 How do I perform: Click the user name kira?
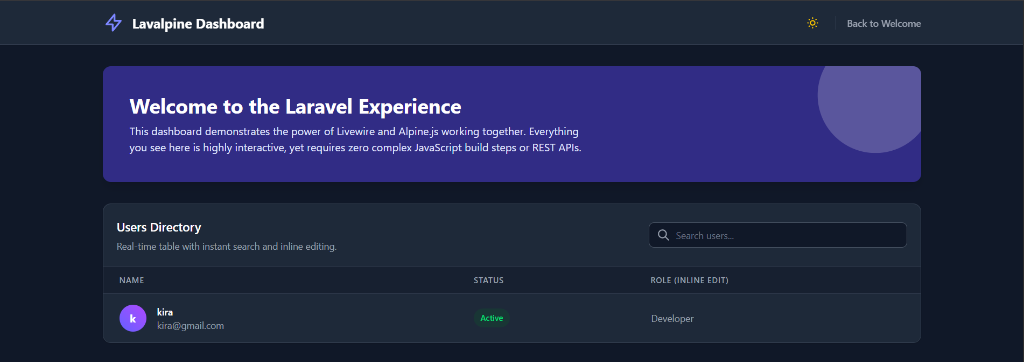tap(165, 312)
